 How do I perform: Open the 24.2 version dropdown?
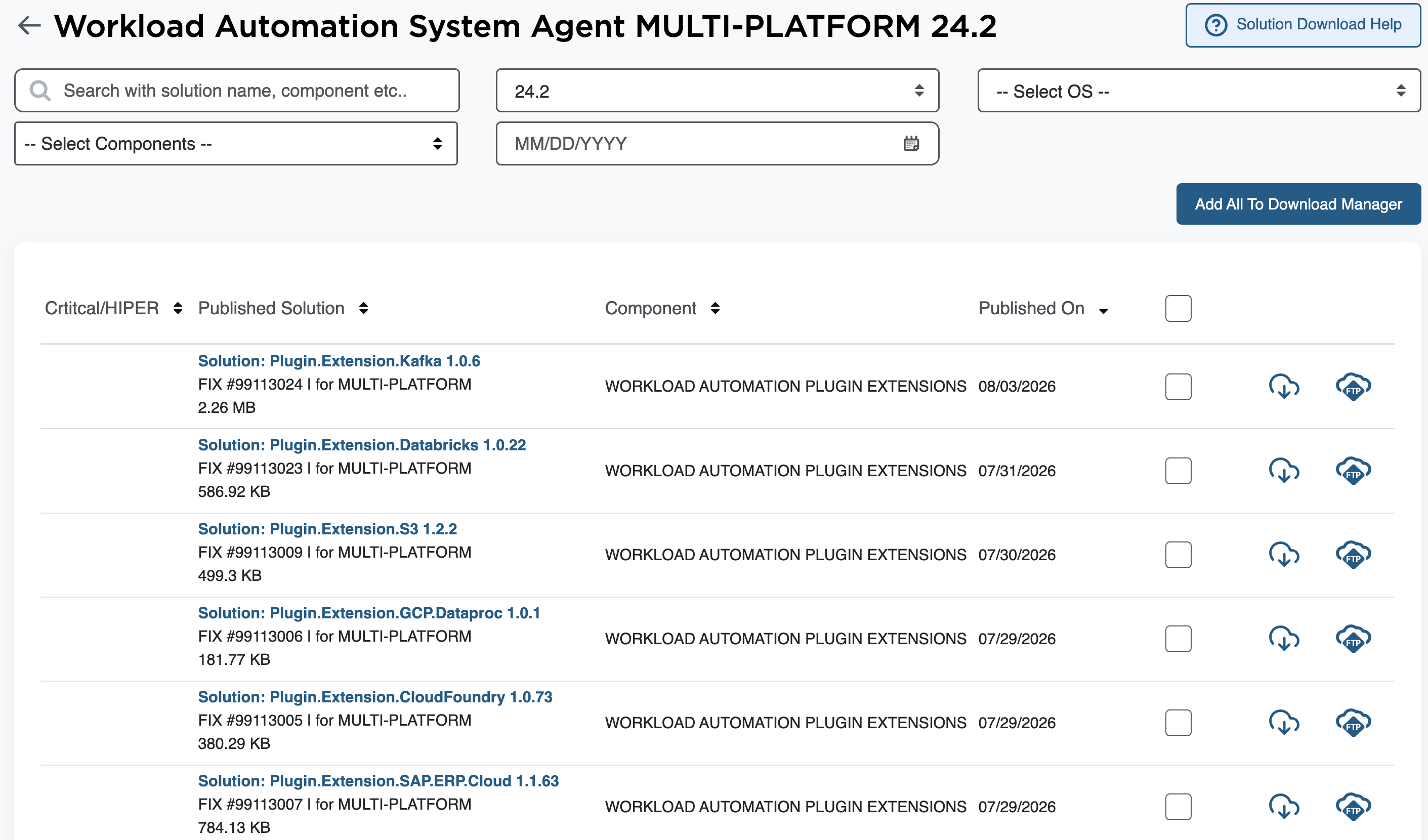718,91
